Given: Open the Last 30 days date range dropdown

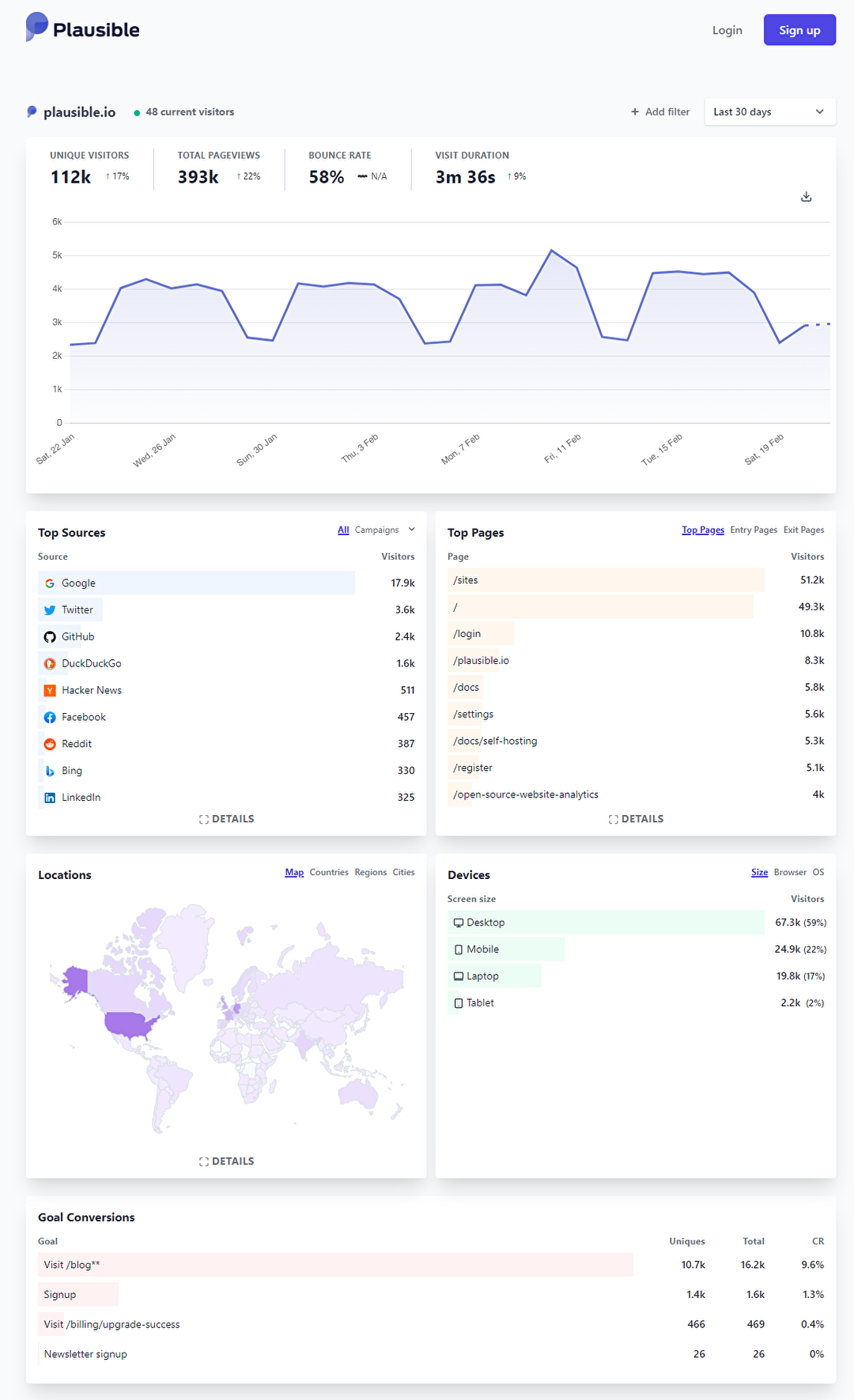Looking at the screenshot, I should point(769,112).
